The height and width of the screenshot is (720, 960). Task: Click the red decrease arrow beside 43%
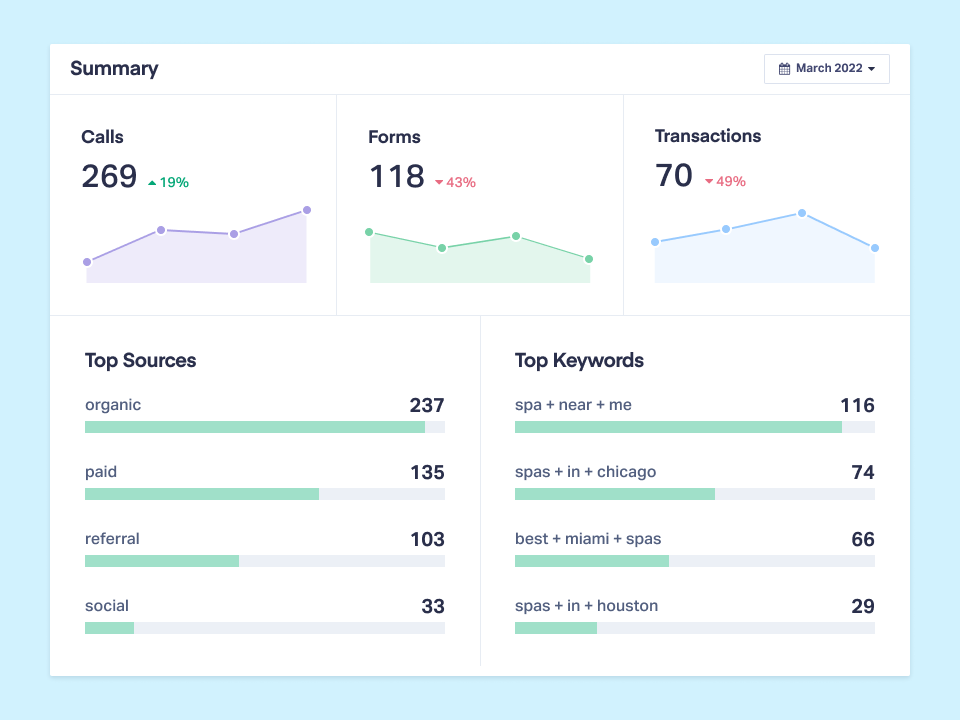pyautogui.click(x=438, y=183)
